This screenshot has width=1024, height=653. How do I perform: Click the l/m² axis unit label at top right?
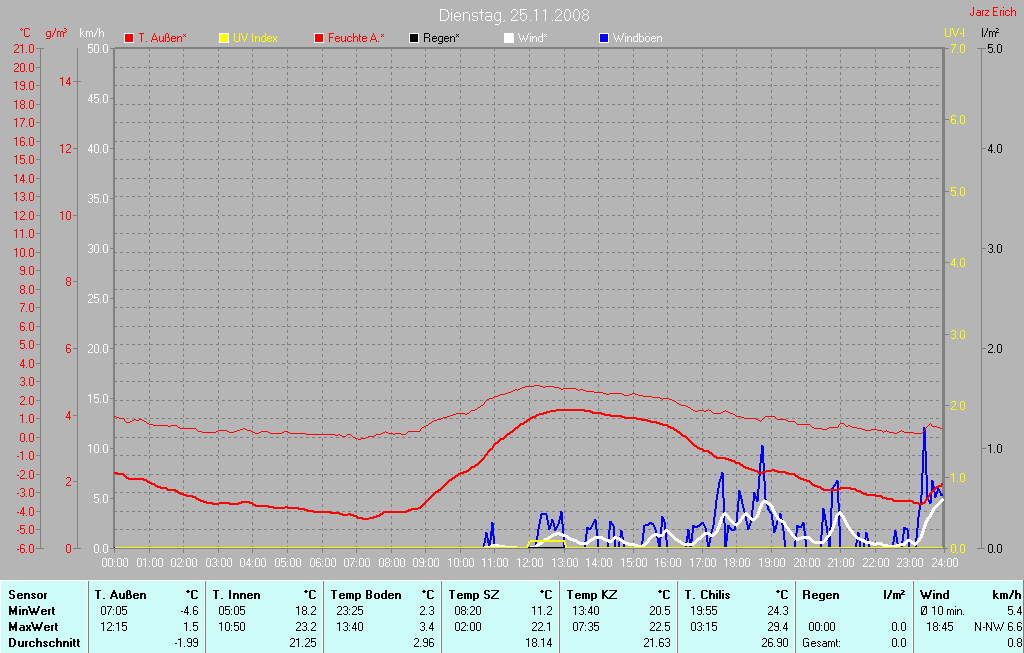pyautogui.click(x=991, y=33)
